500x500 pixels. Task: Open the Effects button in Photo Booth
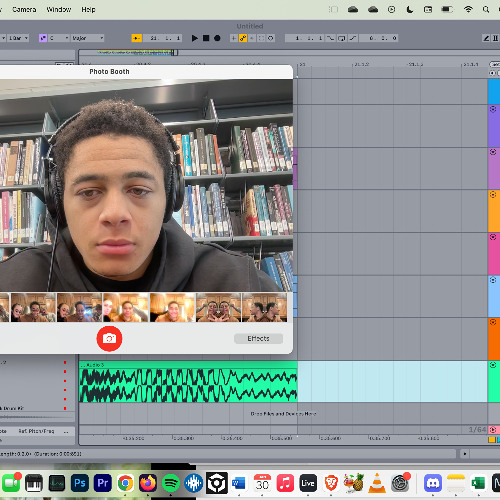pos(258,339)
